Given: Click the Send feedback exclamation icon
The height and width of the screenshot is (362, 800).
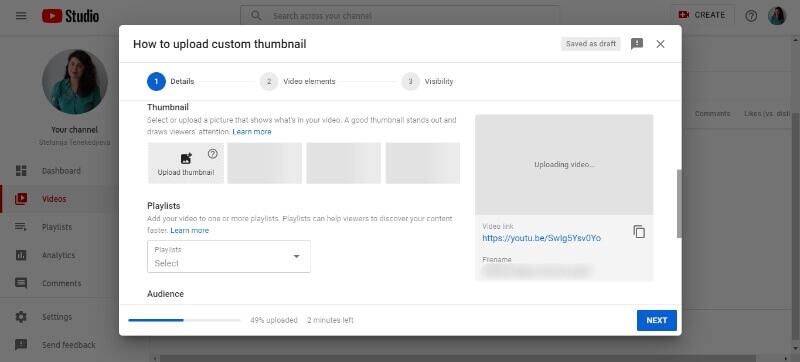Looking at the screenshot, I should (x=21, y=345).
